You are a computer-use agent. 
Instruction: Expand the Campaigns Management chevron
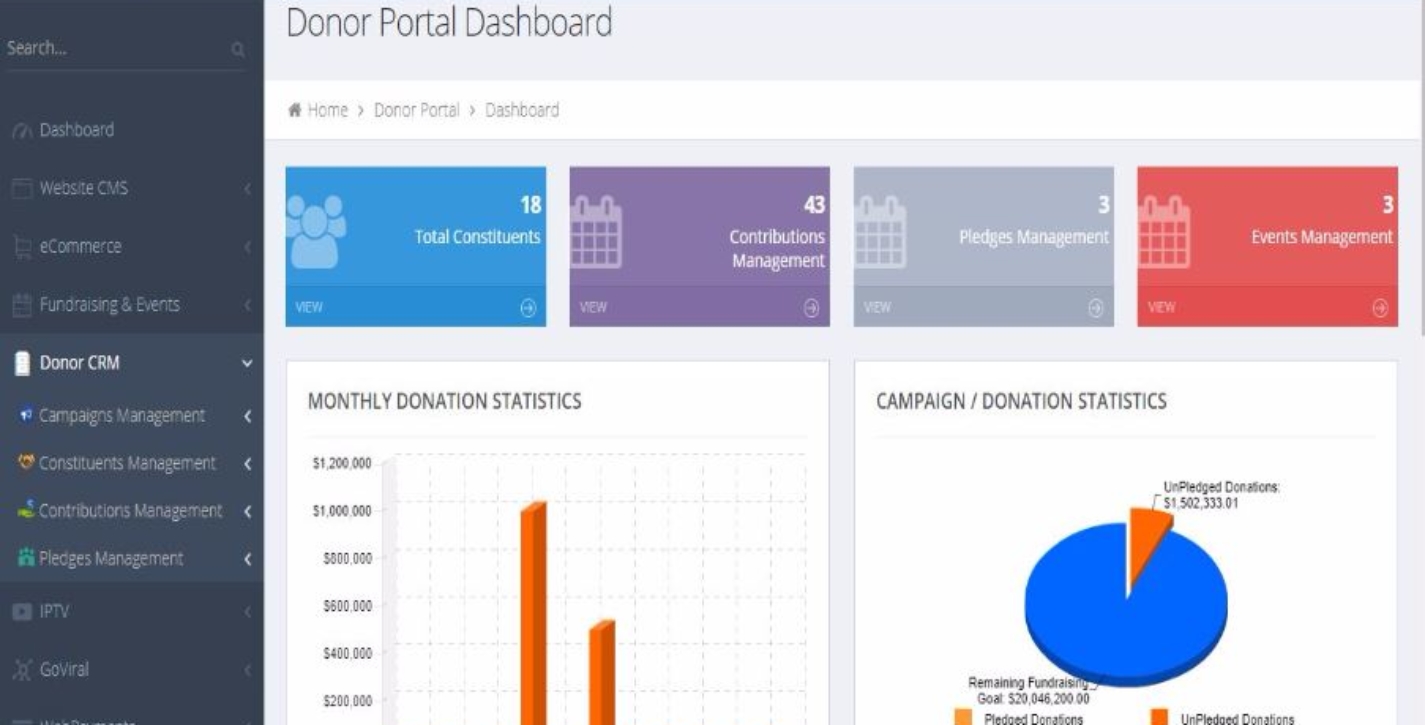[247, 416]
